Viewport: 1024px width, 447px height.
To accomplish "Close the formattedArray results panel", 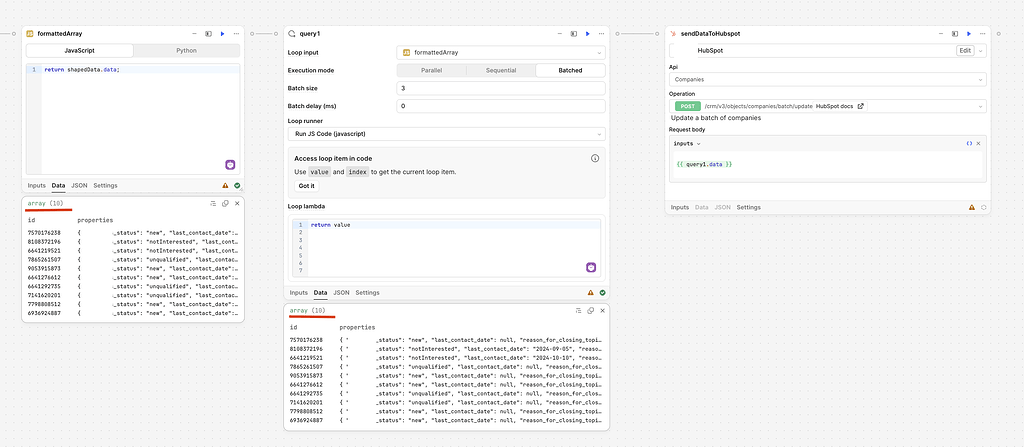I will tap(237, 203).
